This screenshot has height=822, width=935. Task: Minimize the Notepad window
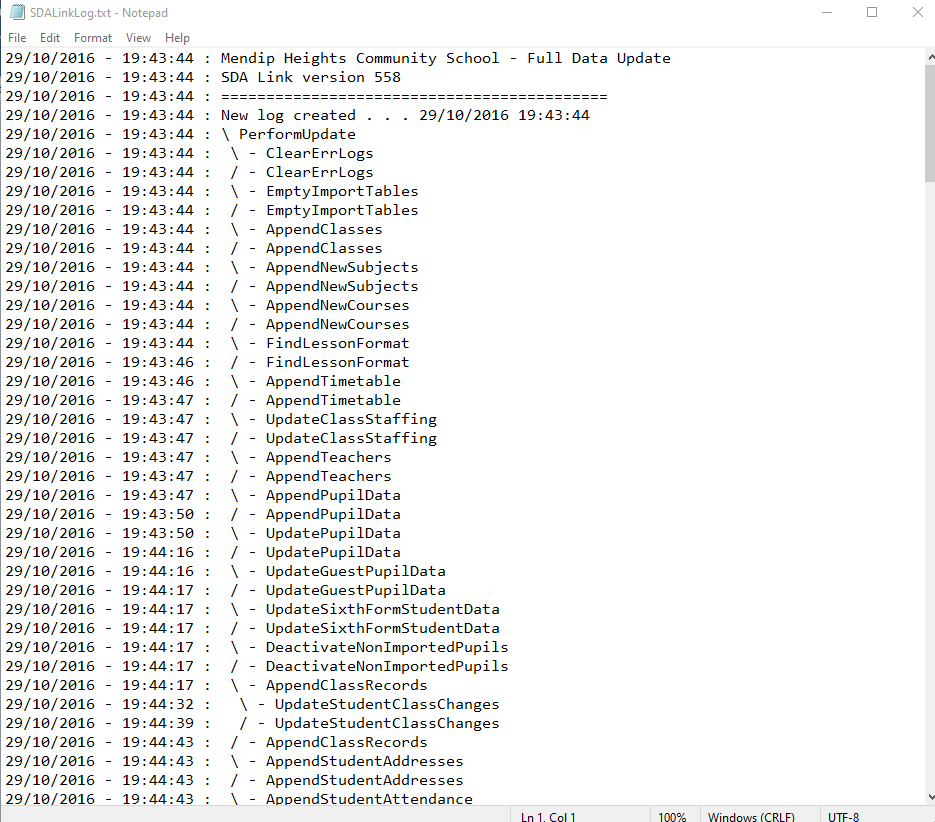[x=826, y=13]
